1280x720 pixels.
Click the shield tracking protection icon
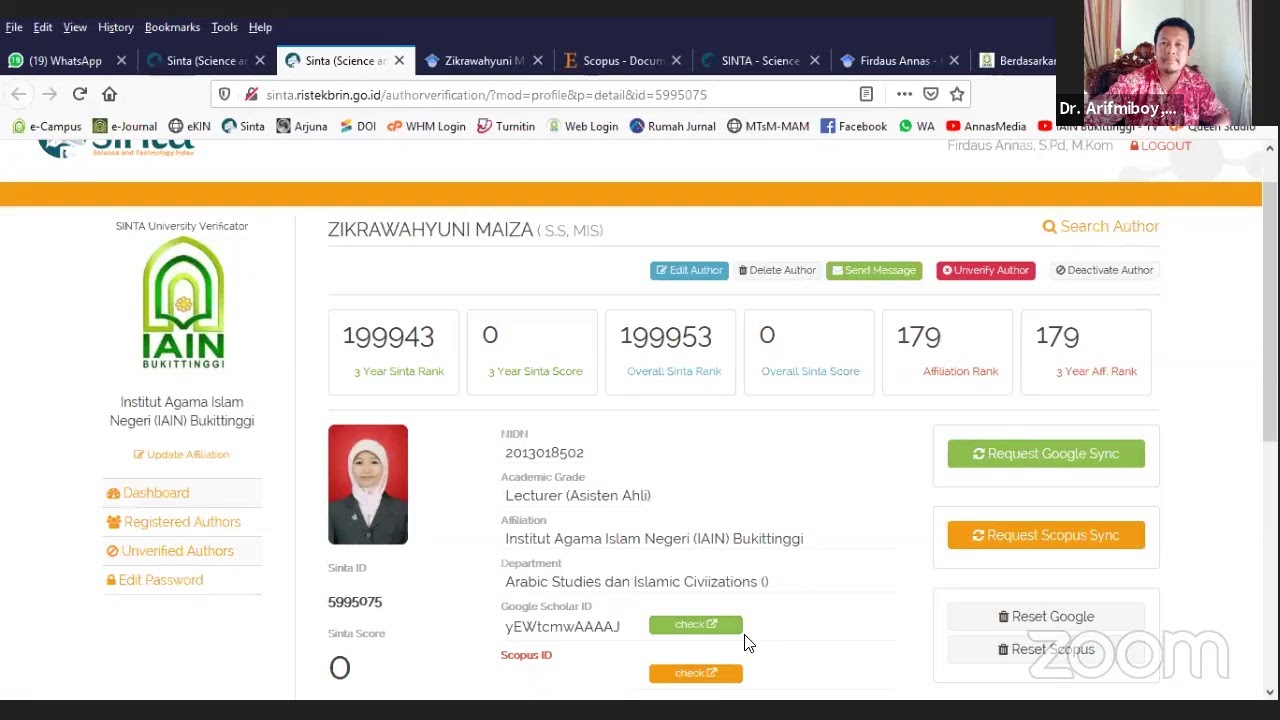point(225,94)
